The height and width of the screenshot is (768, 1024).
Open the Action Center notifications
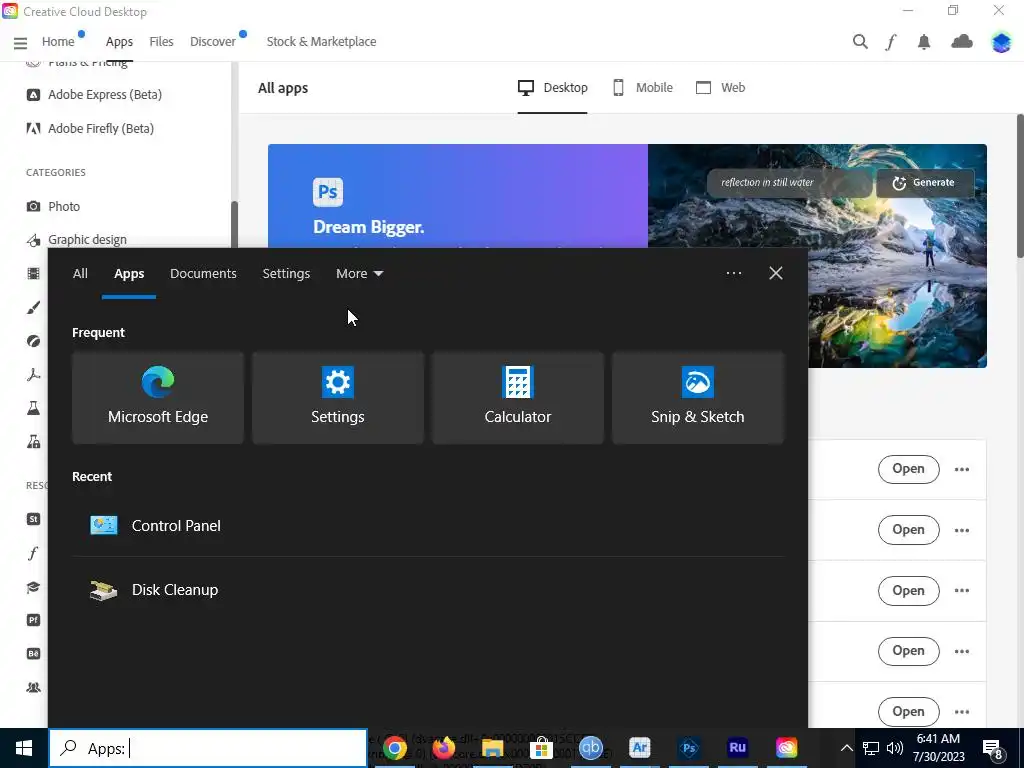click(x=993, y=748)
